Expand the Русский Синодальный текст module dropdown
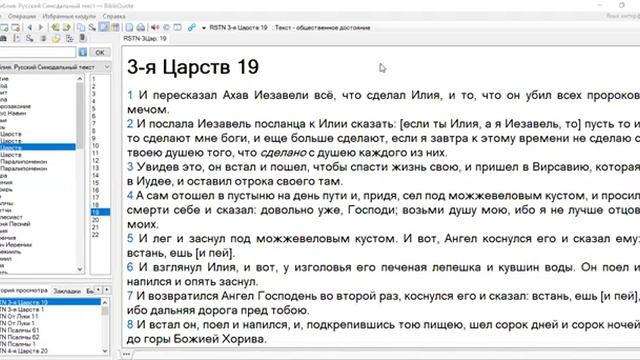 click(107, 67)
